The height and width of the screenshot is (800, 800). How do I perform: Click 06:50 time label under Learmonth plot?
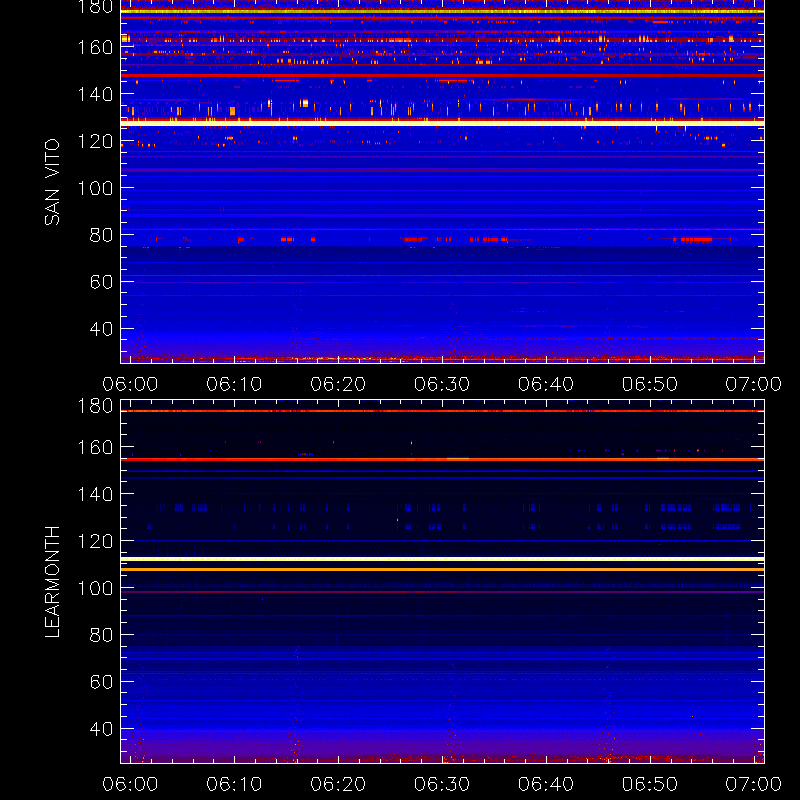coord(649,784)
